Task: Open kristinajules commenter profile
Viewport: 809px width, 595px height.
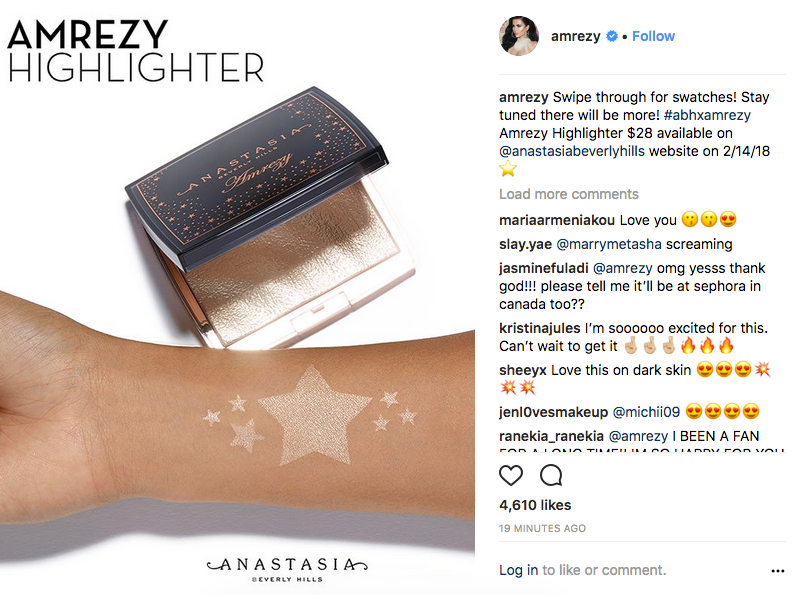Action: tap(540, 328)
